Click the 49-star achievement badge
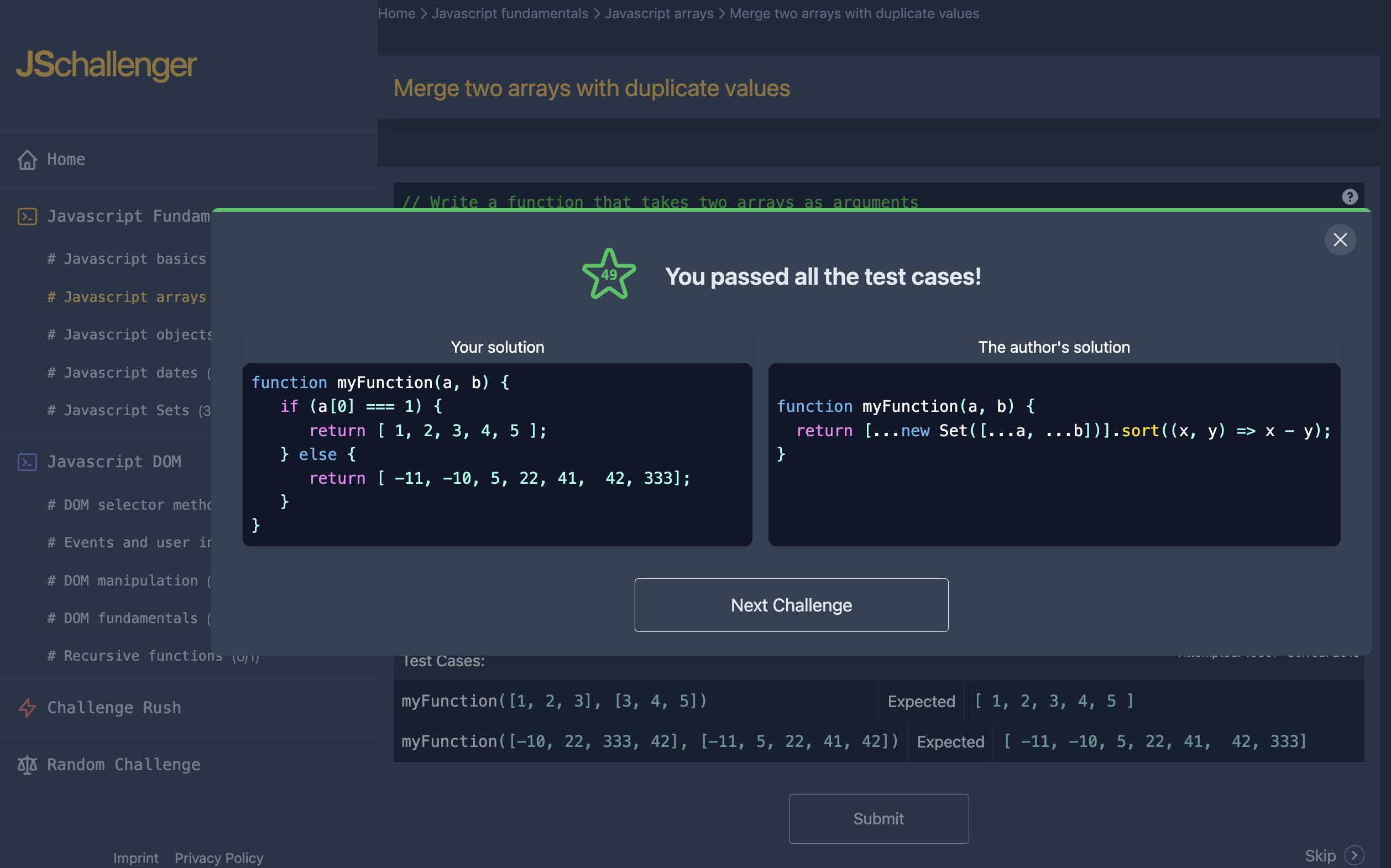This screenshot has height=868, width=1391. point(608,274)
